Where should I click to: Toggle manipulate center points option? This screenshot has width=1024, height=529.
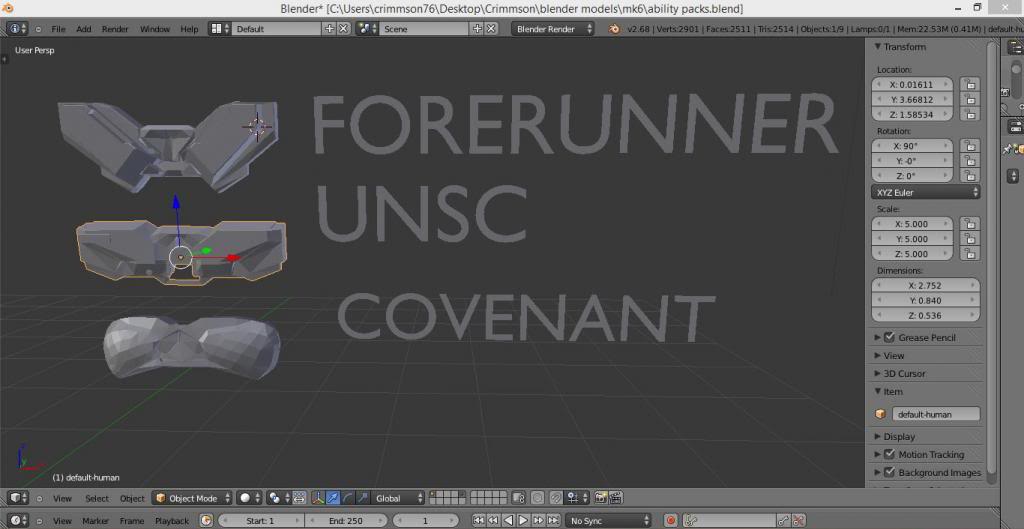point(299,498)
